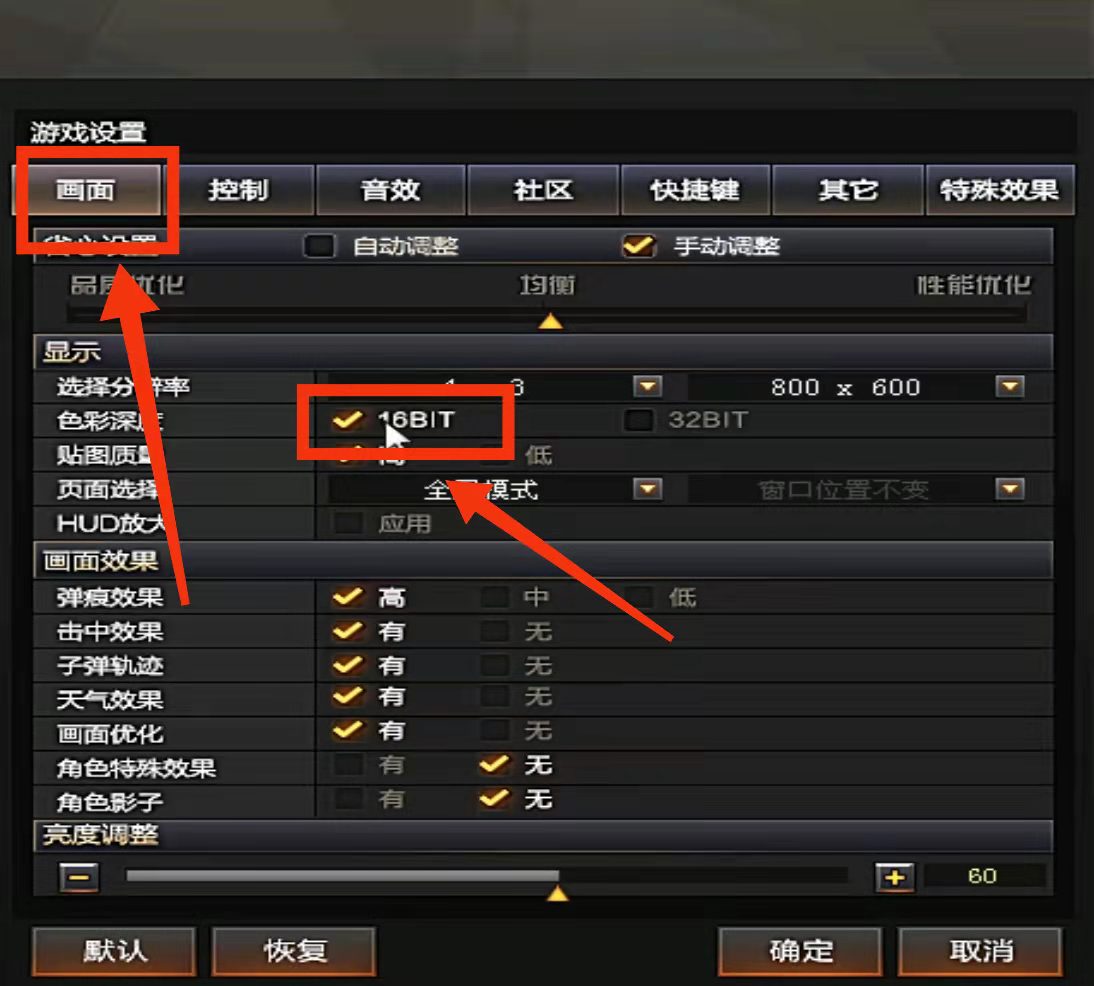Switch to the 音效 tab

pyautogui.click(x=390, y=189)
